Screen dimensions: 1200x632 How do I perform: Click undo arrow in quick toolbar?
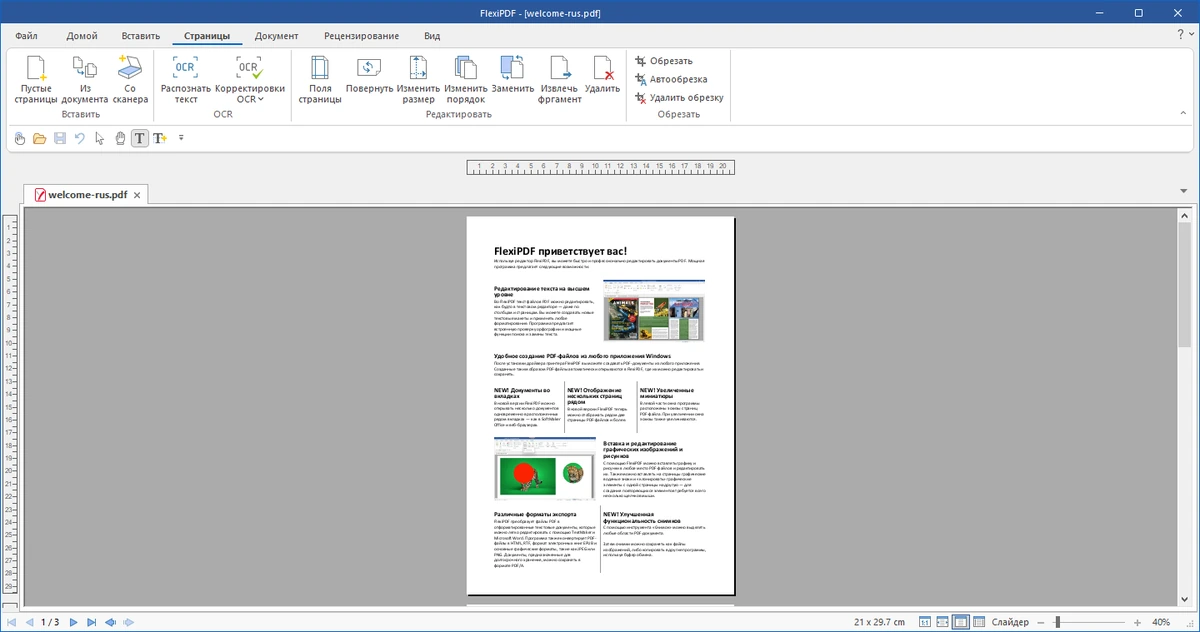pyautogui.click(x=80, y=138)
